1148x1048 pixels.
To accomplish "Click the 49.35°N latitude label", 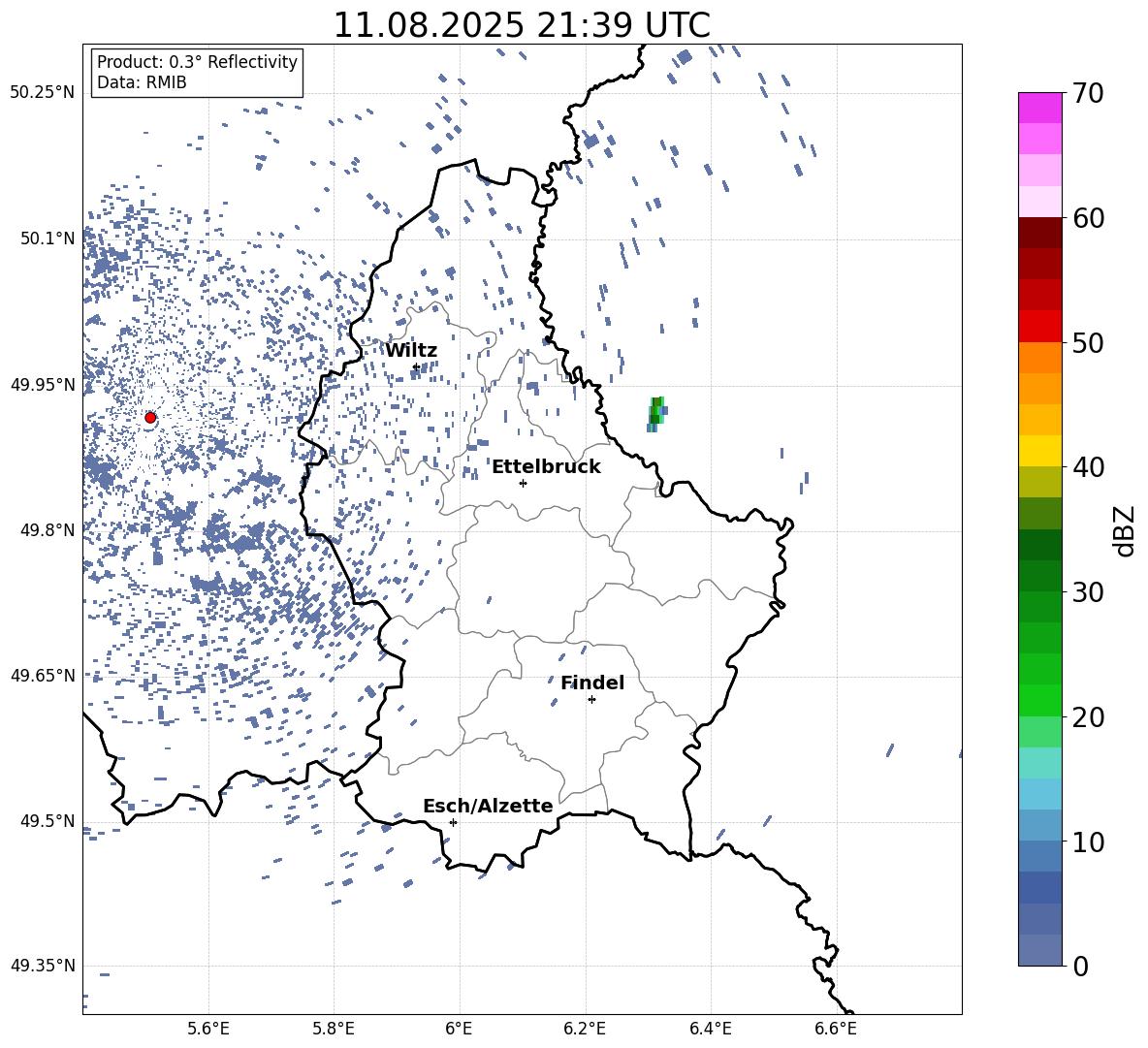I will [x=43, y=966].
